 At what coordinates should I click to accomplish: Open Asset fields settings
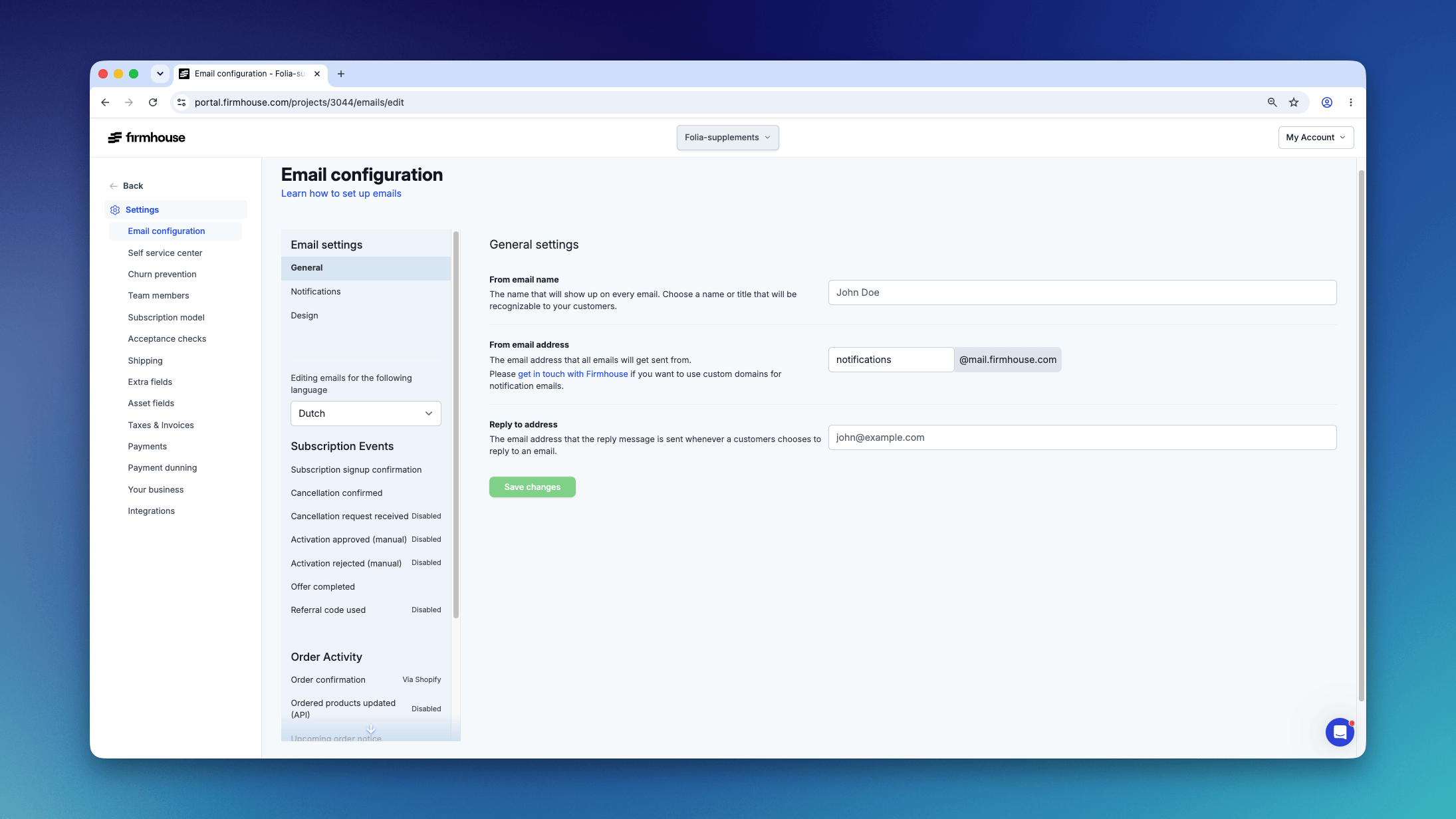pos(151,404)
